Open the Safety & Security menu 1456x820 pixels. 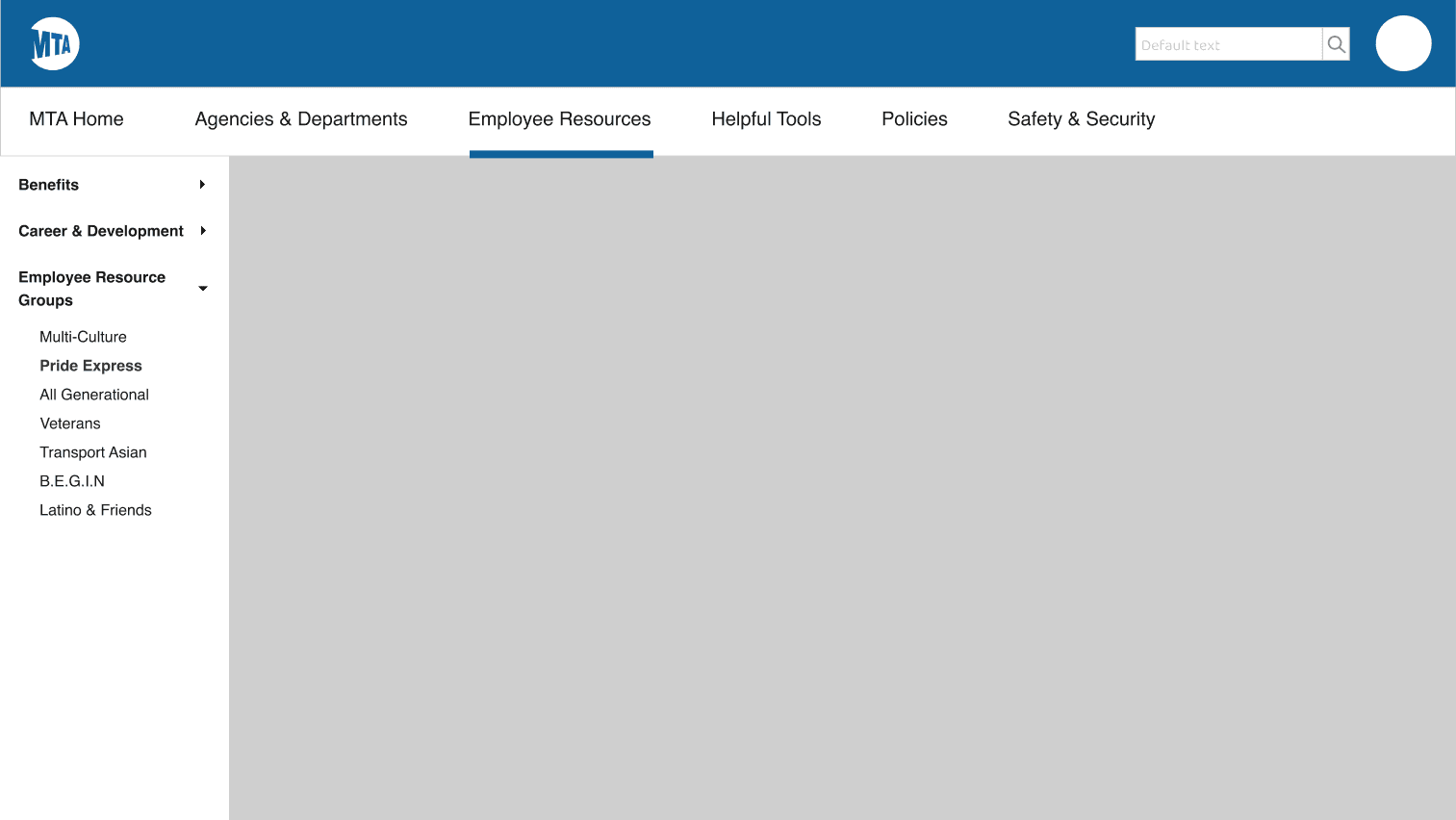click(x=1081, y=118)
